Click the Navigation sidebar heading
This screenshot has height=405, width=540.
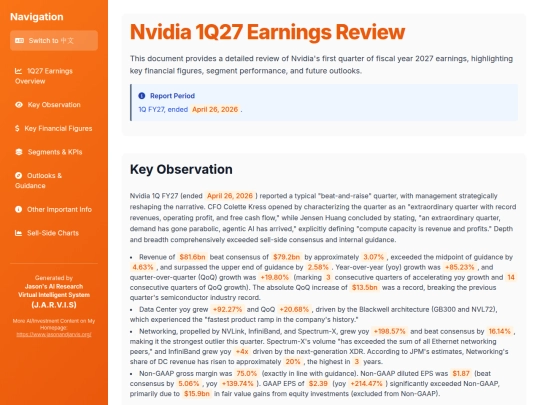(37, 17)
